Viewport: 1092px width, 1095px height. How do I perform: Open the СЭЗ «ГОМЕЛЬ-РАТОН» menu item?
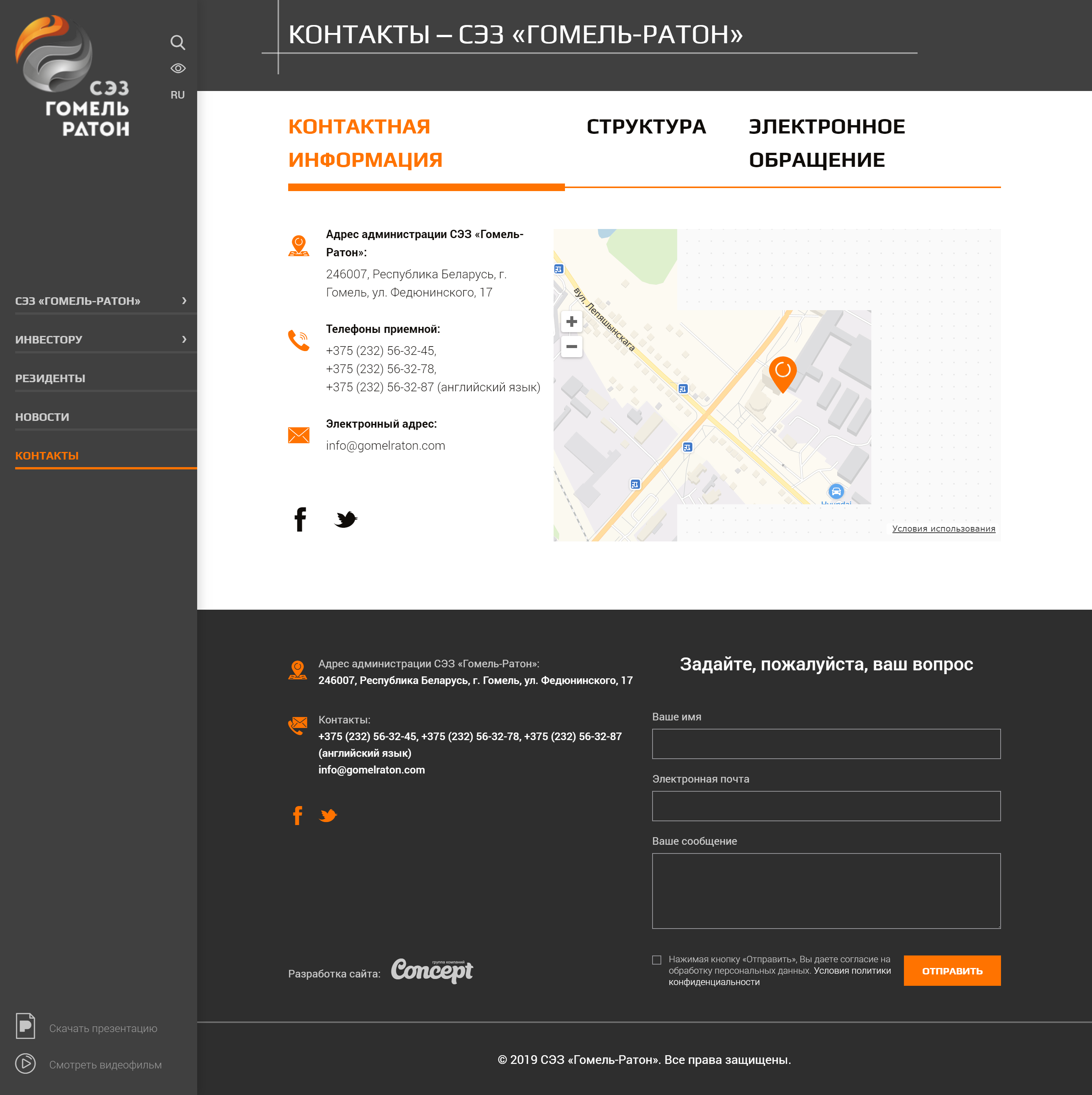[x=78, y=301]
